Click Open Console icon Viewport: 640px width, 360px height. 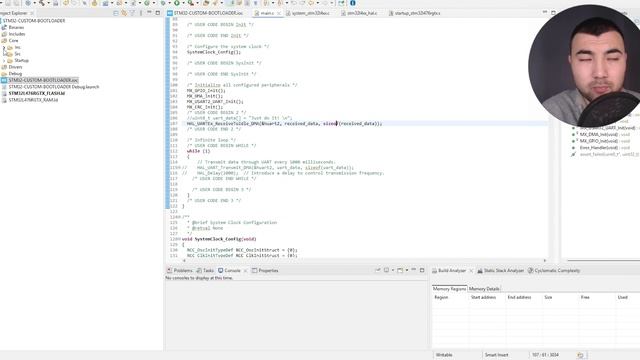point(400,270)
